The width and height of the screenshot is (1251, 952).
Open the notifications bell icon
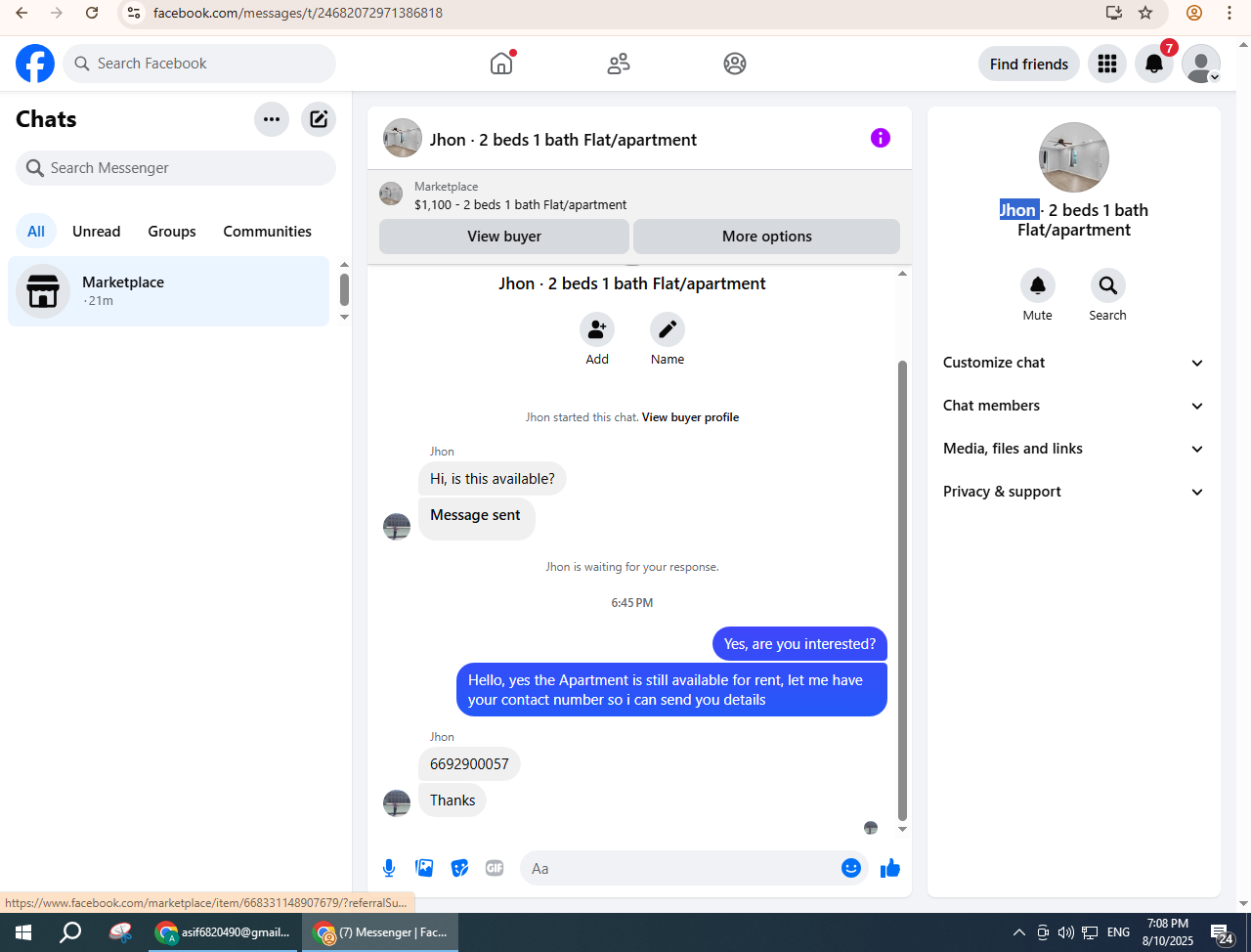click(1154, 64)
